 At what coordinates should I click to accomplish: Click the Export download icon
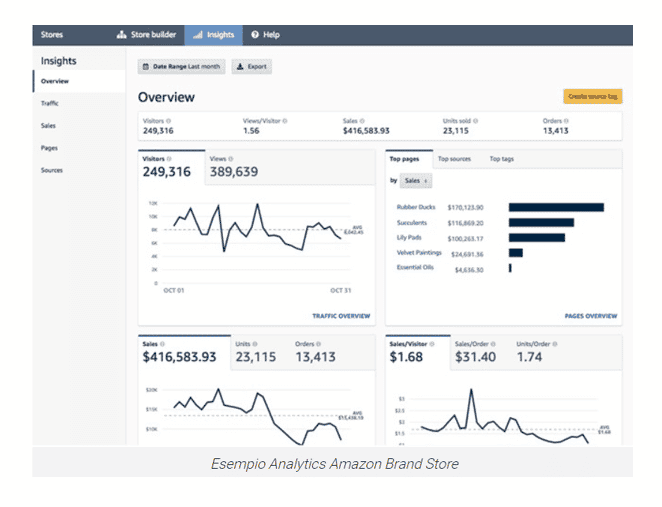click(x=240, y=67)
